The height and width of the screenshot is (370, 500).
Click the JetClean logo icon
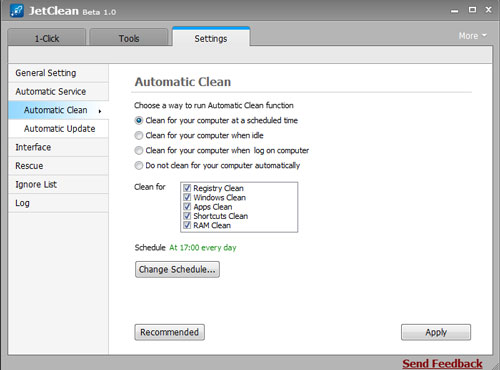[x=17, y=11]
